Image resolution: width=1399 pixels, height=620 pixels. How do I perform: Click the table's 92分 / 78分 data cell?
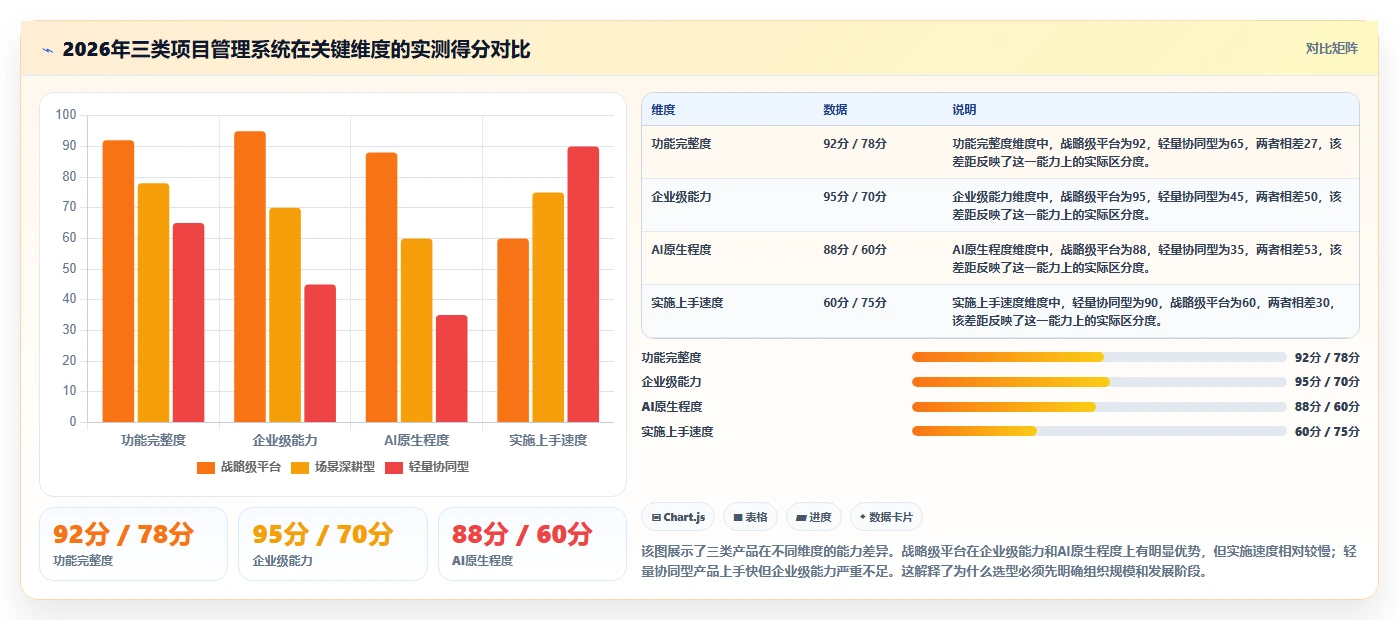tap(855, 143)
